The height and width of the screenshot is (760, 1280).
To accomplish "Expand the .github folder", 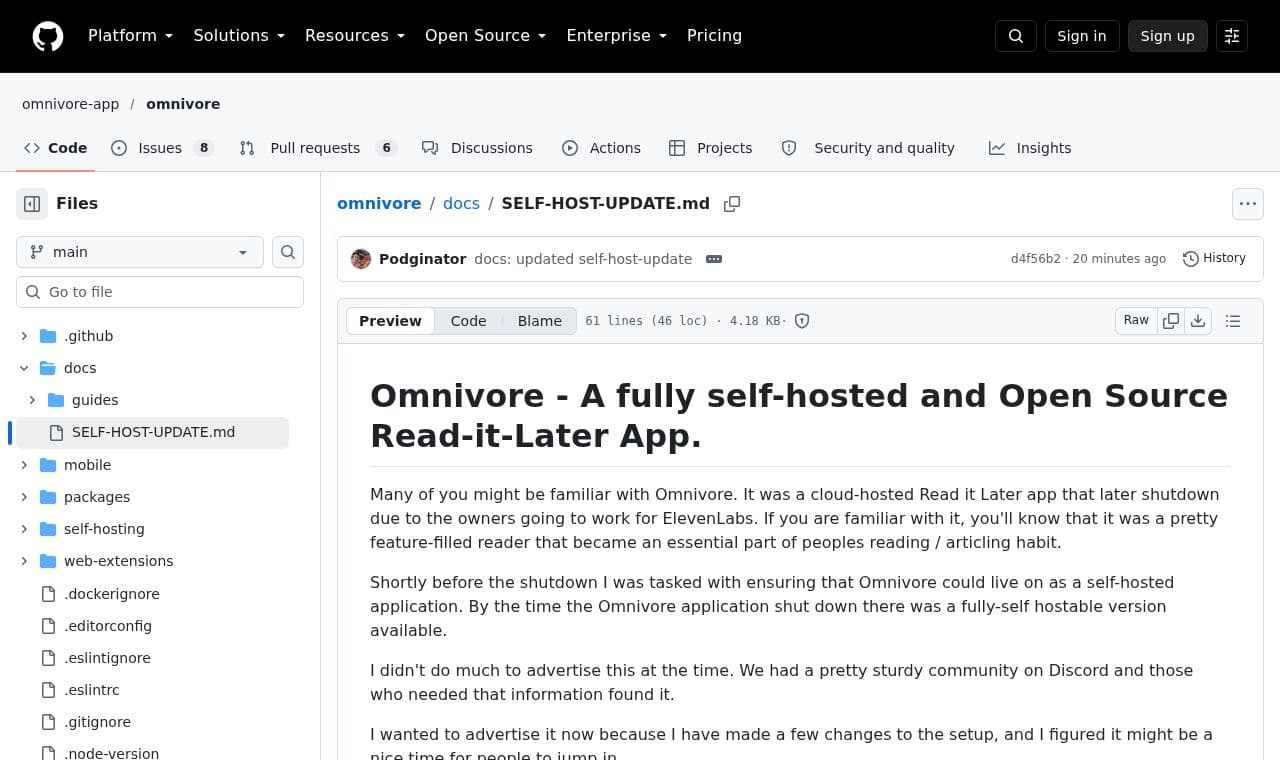I will pyautogui.click(x=24, y=336).
